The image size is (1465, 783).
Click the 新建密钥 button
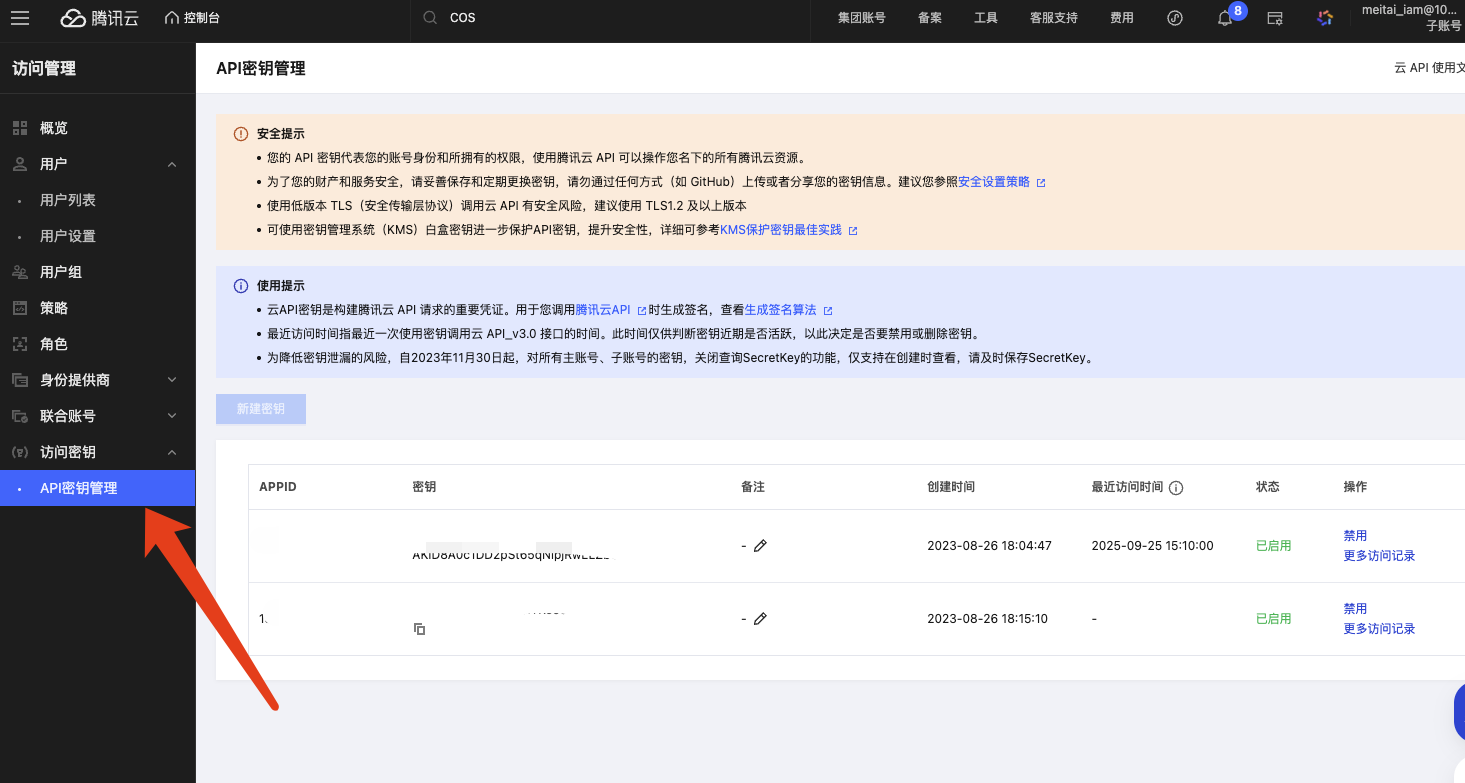click(x=261, y=409)
